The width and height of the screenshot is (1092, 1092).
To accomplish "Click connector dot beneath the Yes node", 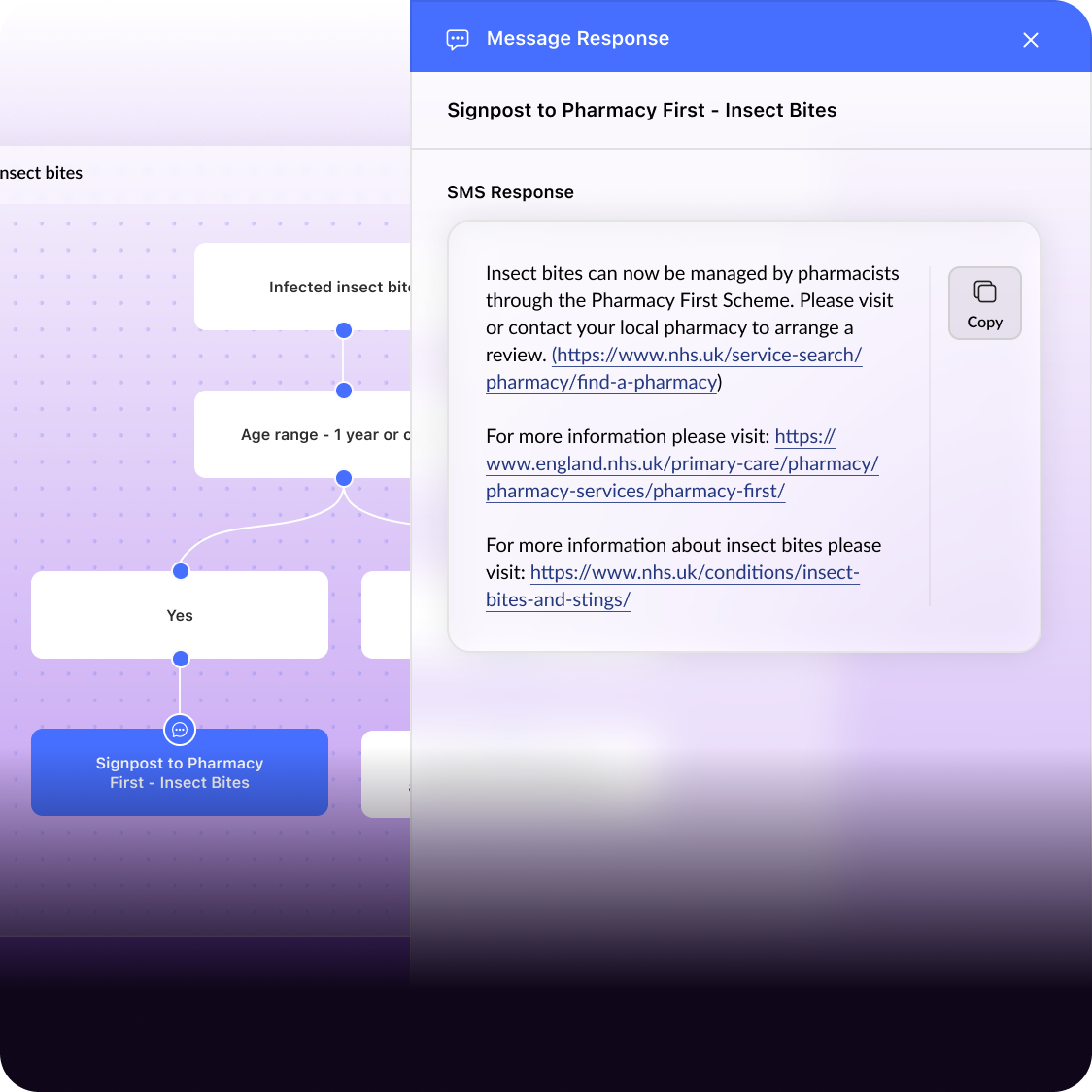I will coord(180,659).
